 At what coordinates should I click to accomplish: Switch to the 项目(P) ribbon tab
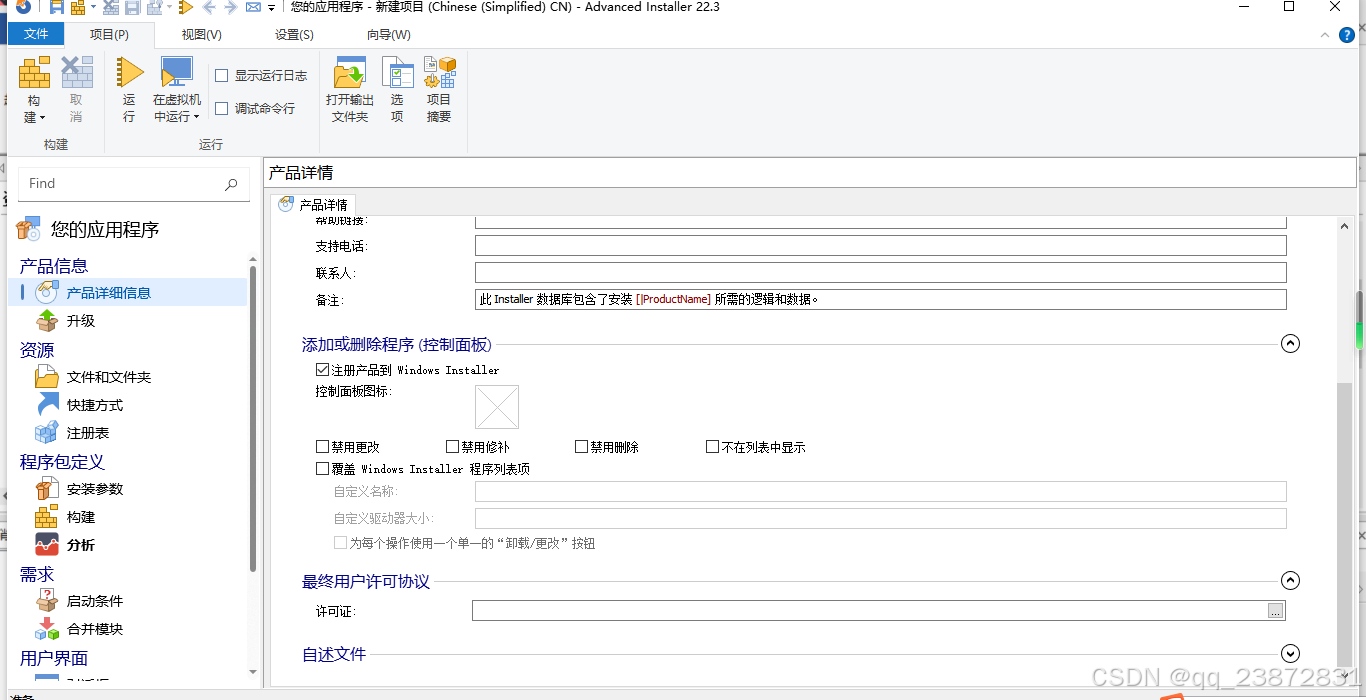tap(109, 34)
